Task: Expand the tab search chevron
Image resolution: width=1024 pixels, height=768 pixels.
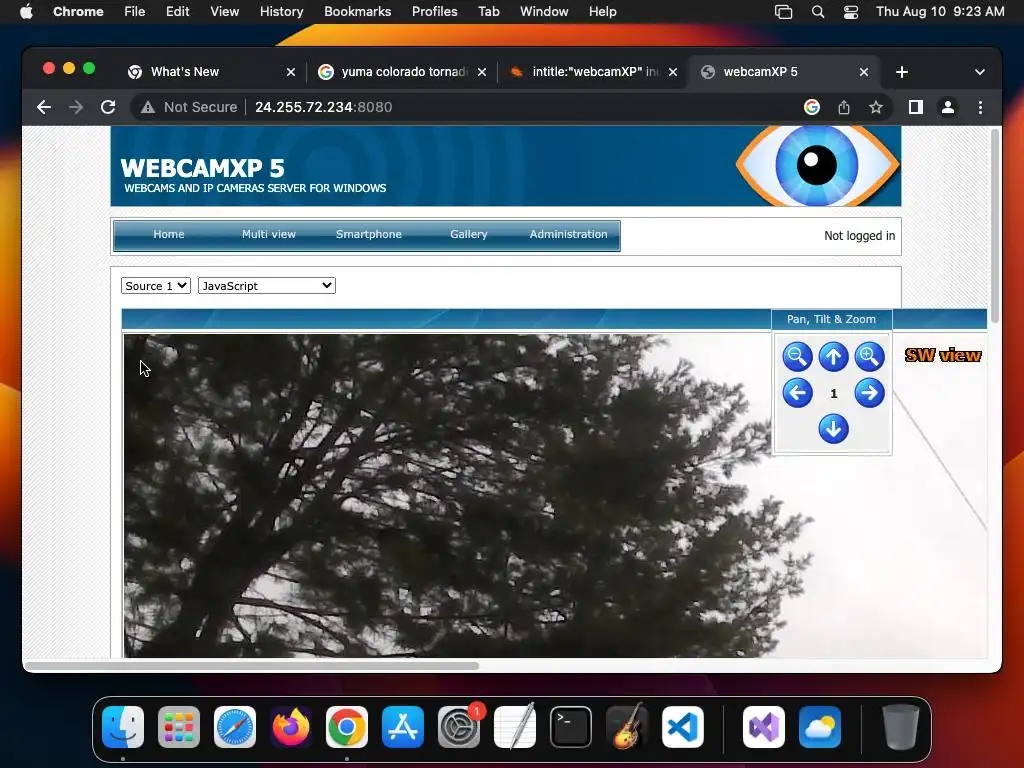Action: tap(980, 72)
